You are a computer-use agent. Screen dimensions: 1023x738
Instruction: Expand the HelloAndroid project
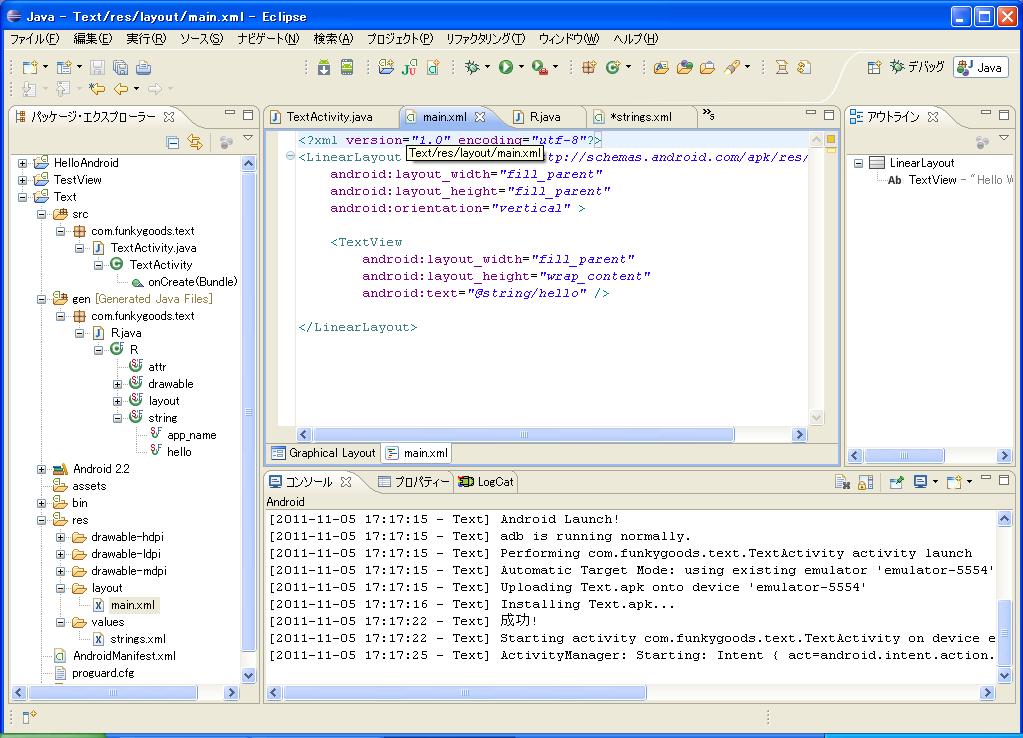tap(22, 163)
